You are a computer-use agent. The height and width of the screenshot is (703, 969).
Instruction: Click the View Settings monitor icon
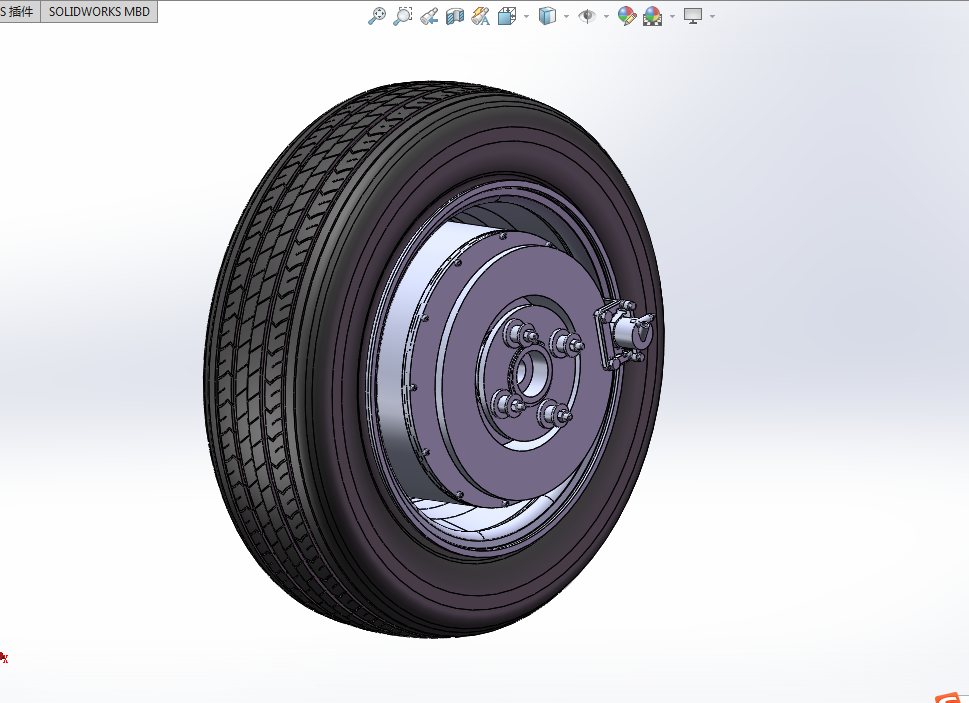click(x=693, y=16)
